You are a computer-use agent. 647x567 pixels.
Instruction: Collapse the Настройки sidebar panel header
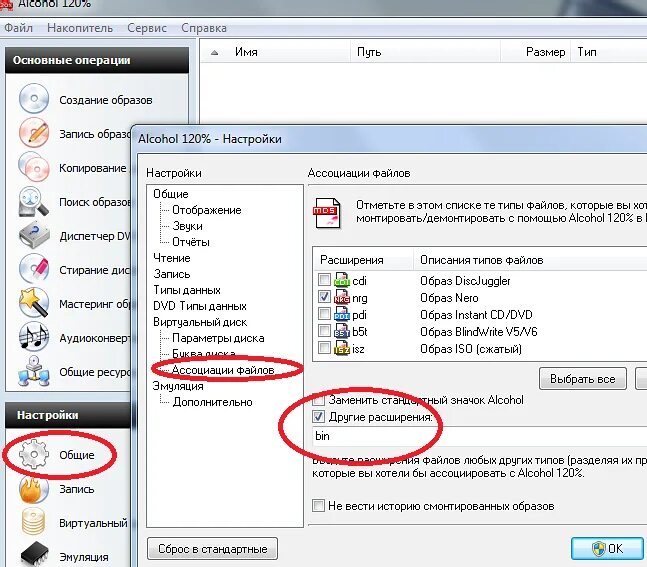coord(68,415)
